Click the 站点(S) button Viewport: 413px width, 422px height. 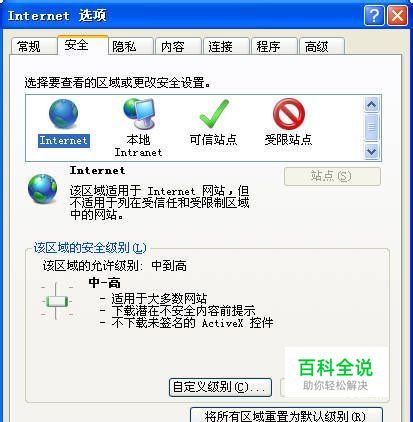pyautogui.click(x=332, y=176)
